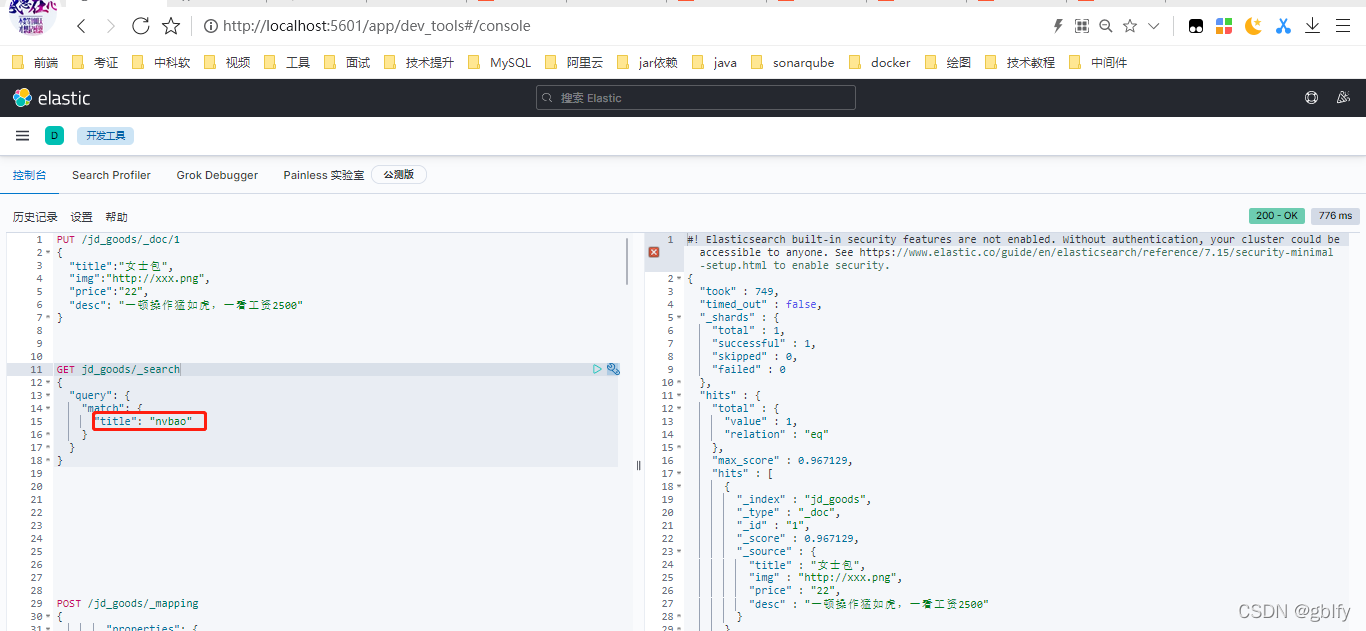Viewport: 1366px width, 631px height.
Task: Toggle the night mode moon extension
Action: click(1254, 26)
